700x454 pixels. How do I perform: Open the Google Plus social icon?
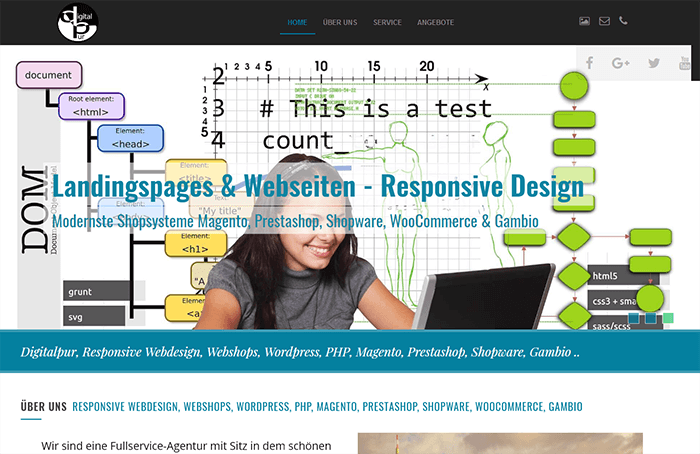[621, 63]
